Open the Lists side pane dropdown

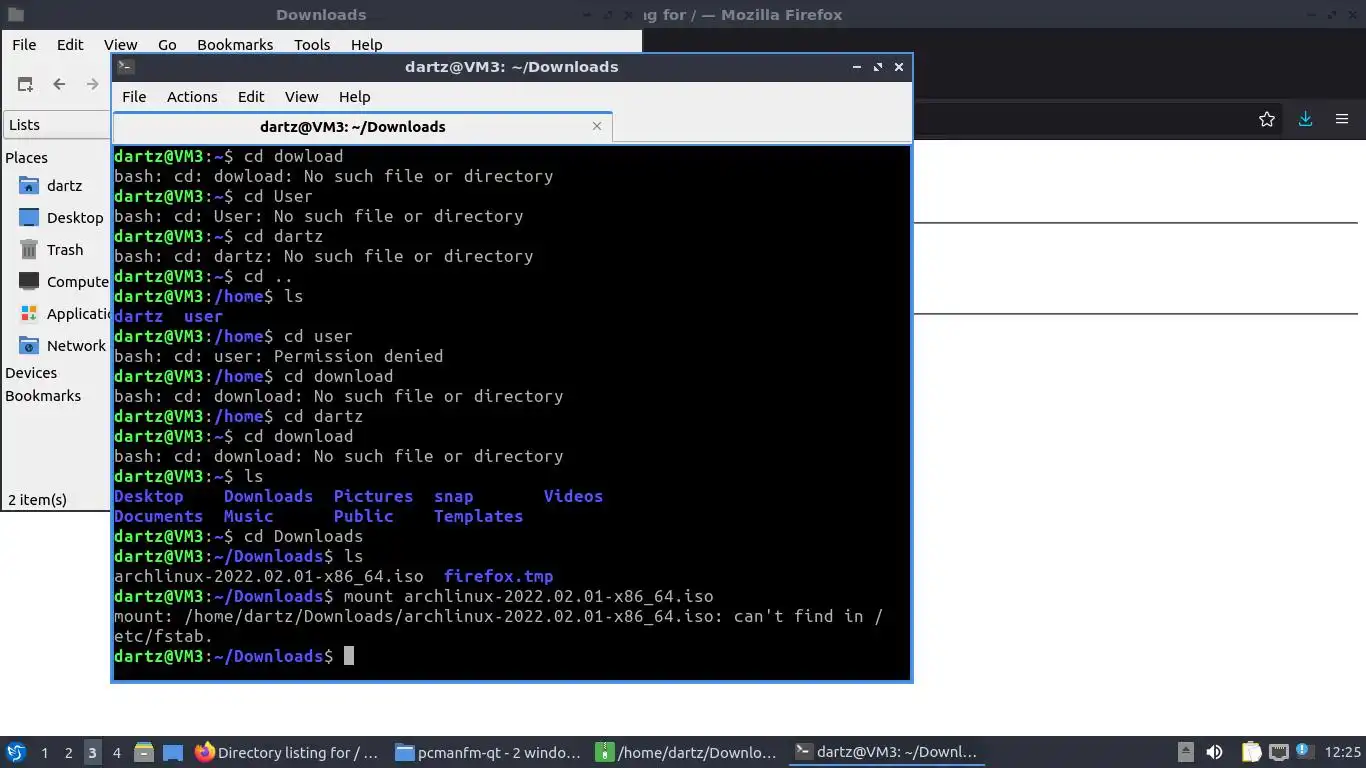tap(55, 125)
